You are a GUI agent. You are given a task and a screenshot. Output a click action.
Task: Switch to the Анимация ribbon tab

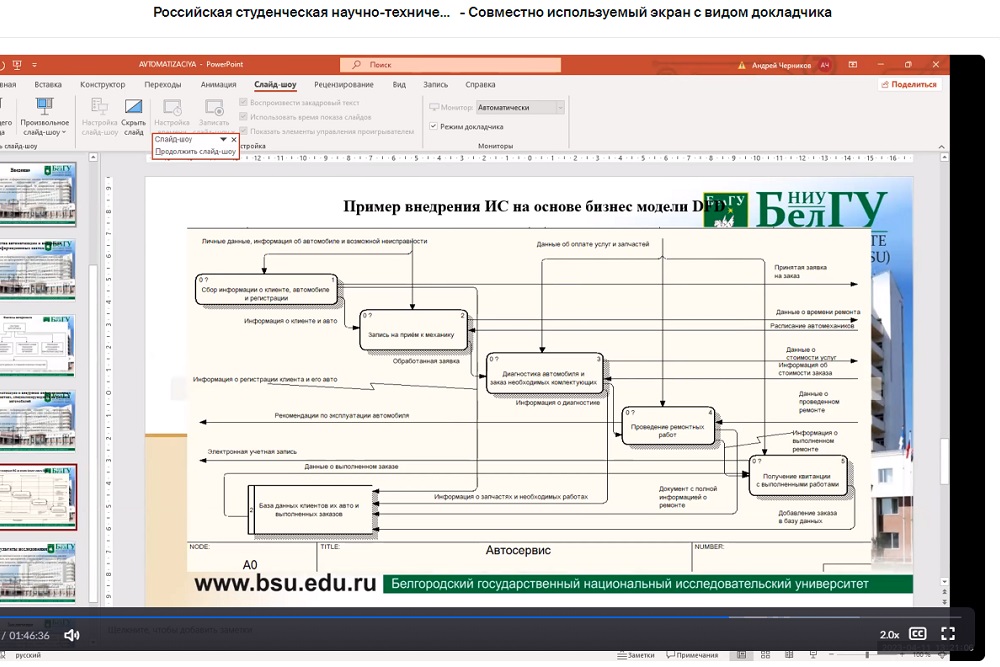click(218, 85)
